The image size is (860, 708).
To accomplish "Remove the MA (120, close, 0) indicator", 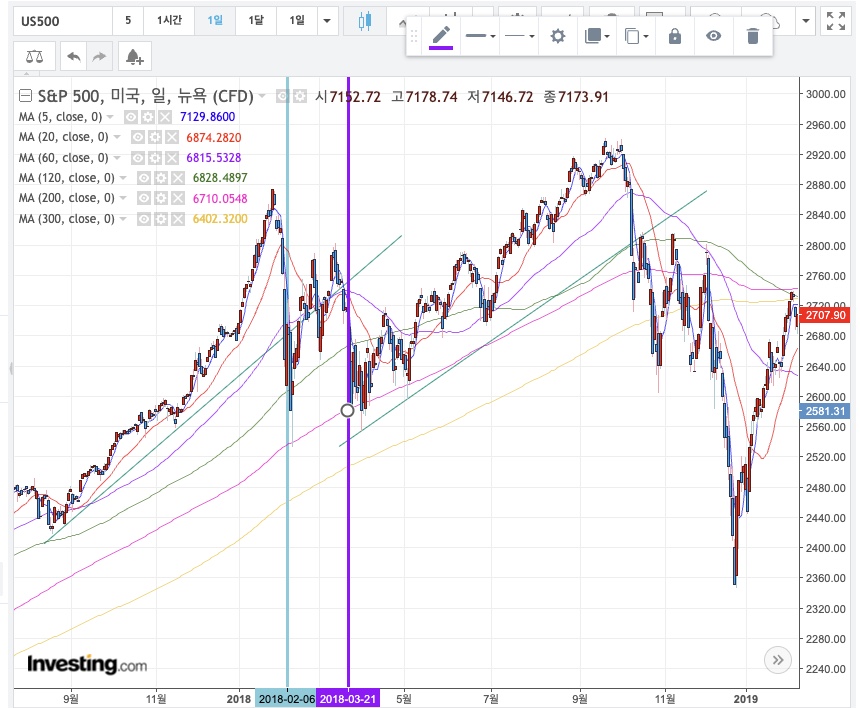I will pyautogui.click(x=178, y=178).
